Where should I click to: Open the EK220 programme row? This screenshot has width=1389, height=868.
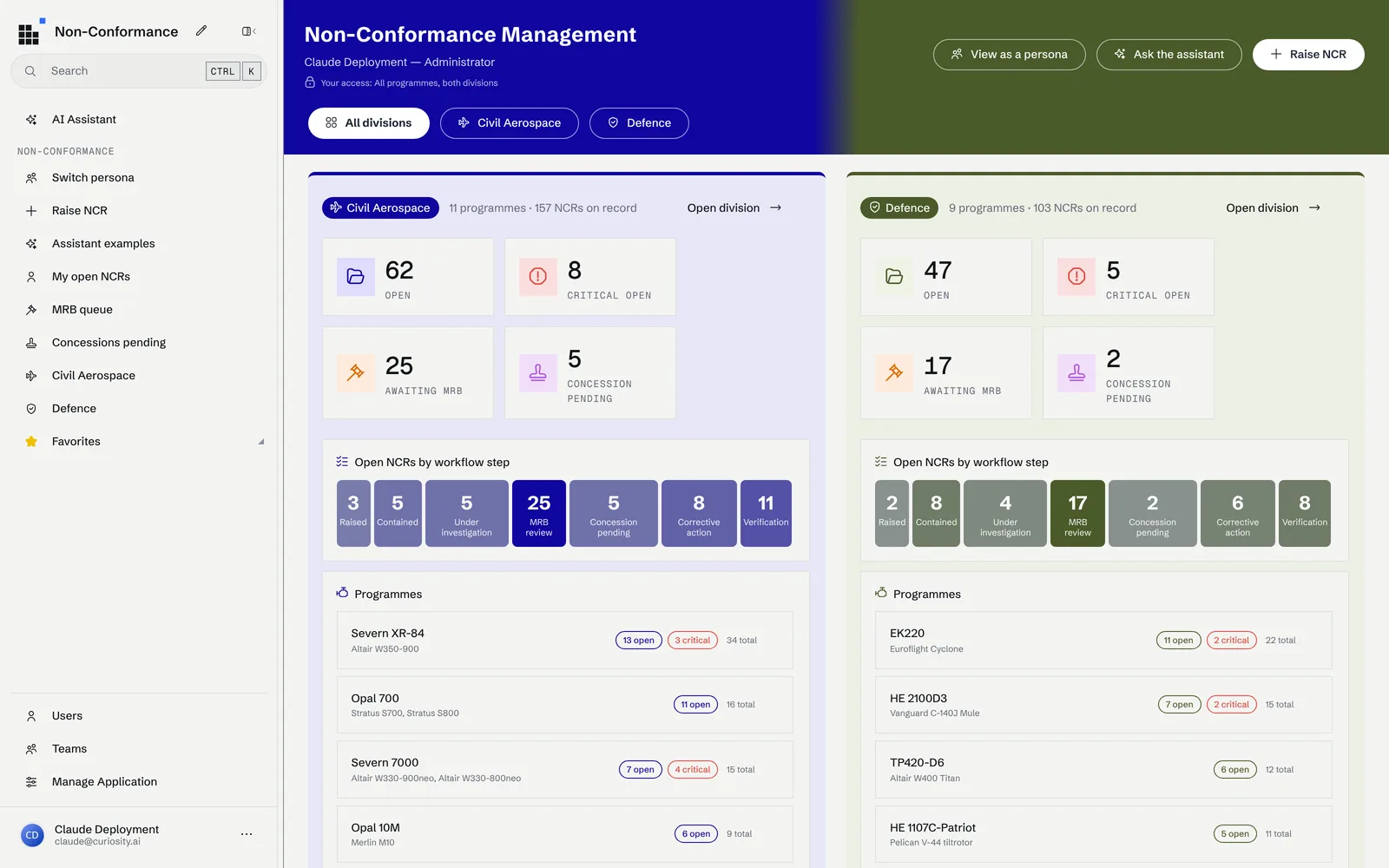point(1103,641)
